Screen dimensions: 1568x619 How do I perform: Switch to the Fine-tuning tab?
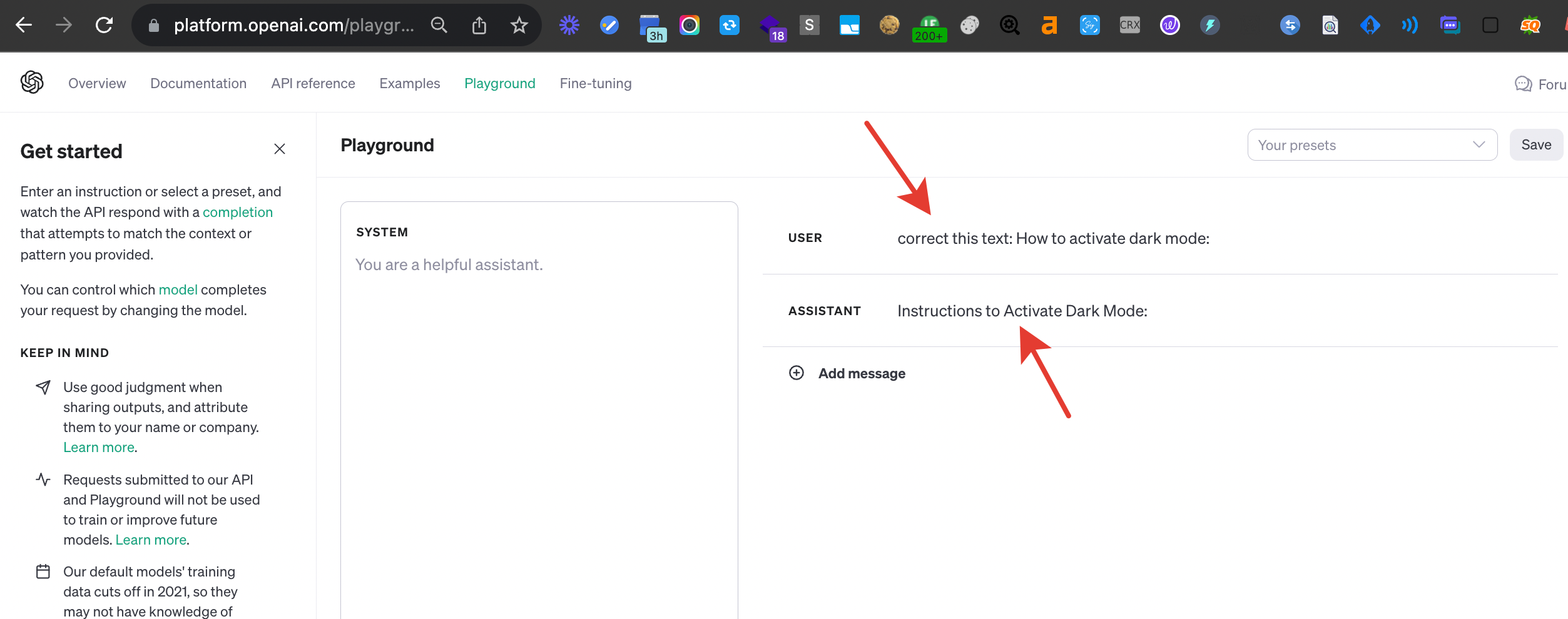click(x=595, y=84)
